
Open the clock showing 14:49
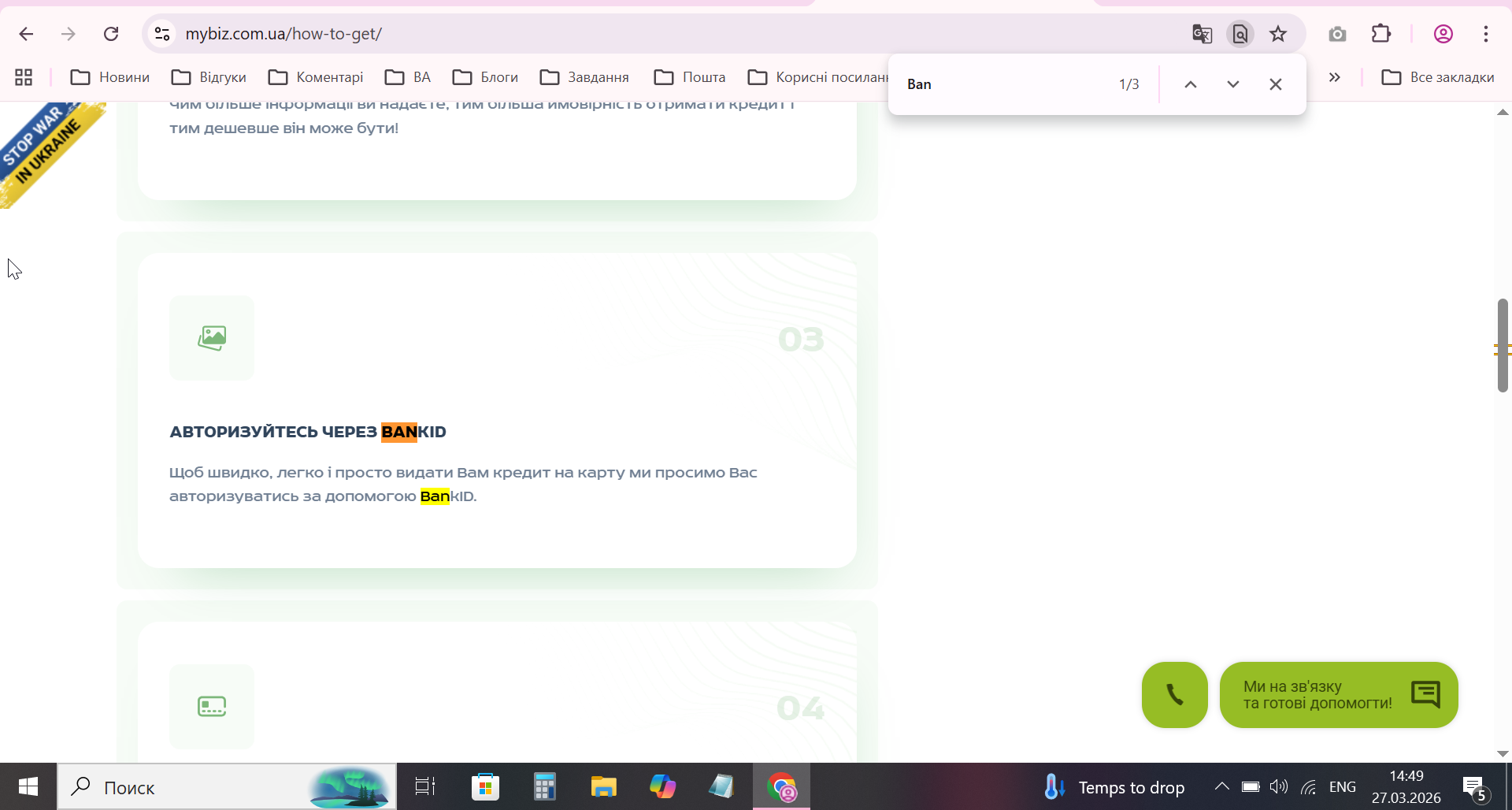tap(1406, 786)
